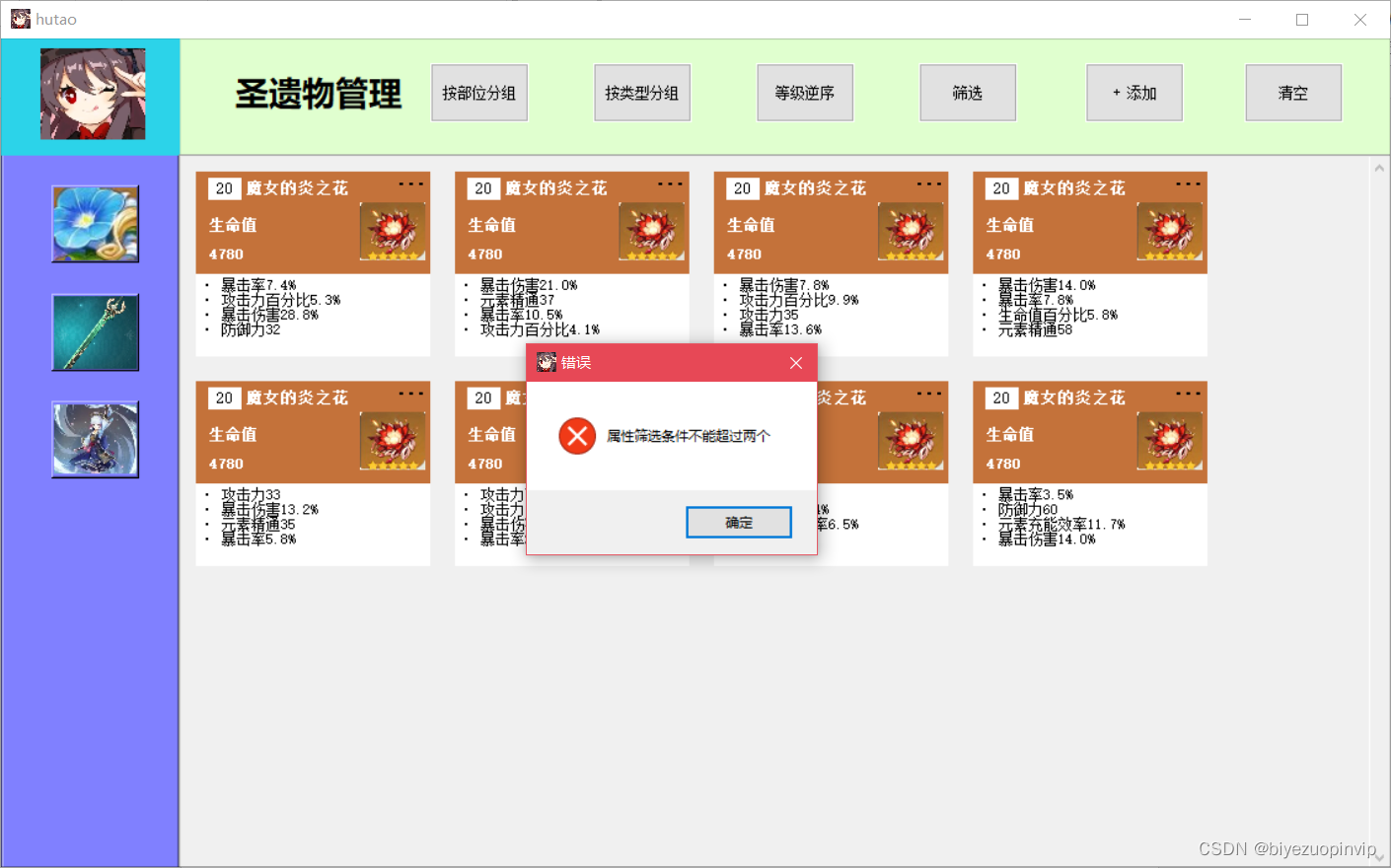Open three-dot menu on card with 暴击率7.4%
Screen dimensions: 1391x868
411,184
